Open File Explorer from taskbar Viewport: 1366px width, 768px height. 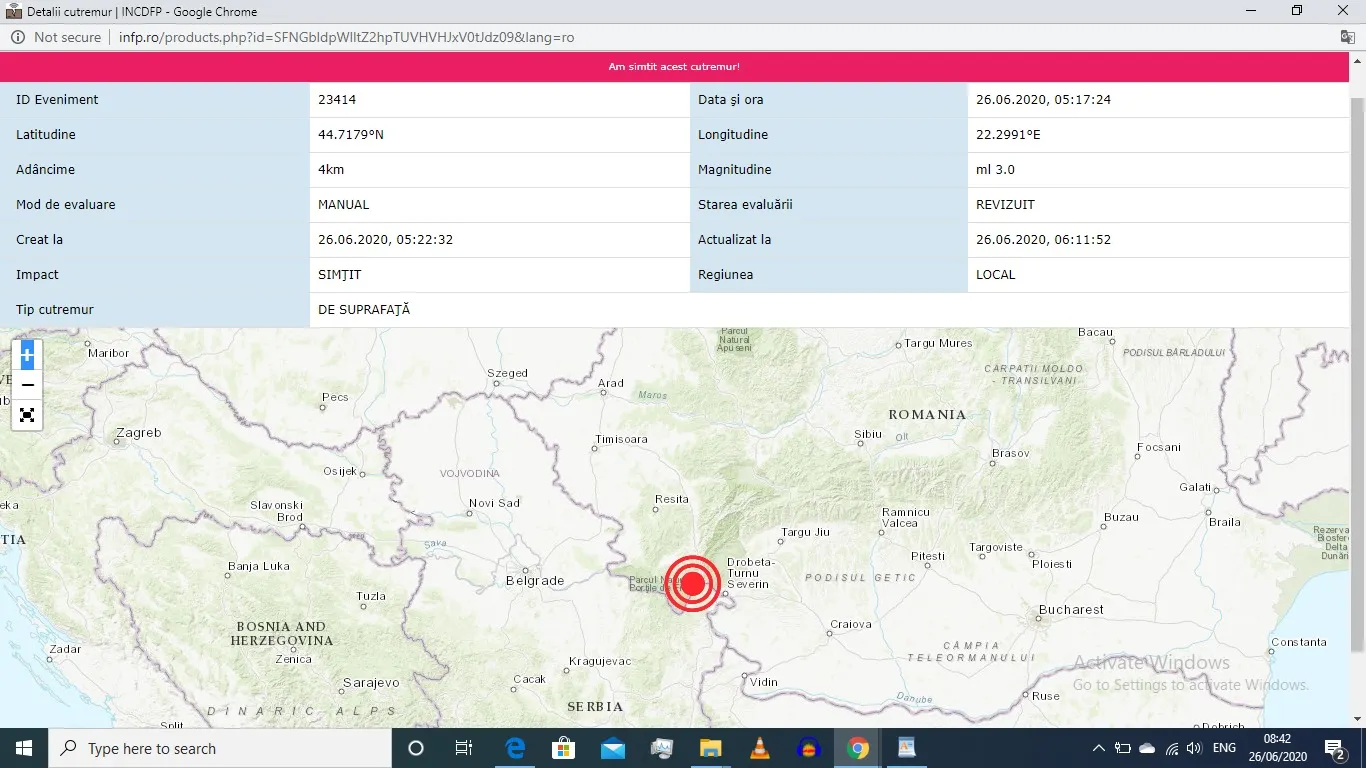coord(710,748)
